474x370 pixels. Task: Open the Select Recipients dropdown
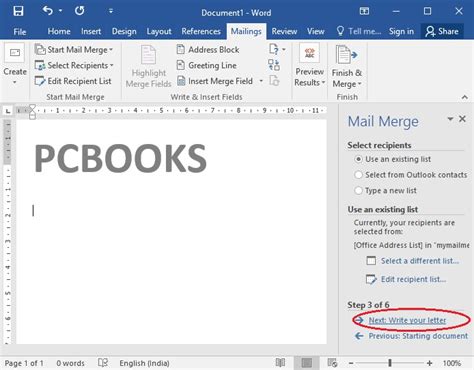click(74, 65)
